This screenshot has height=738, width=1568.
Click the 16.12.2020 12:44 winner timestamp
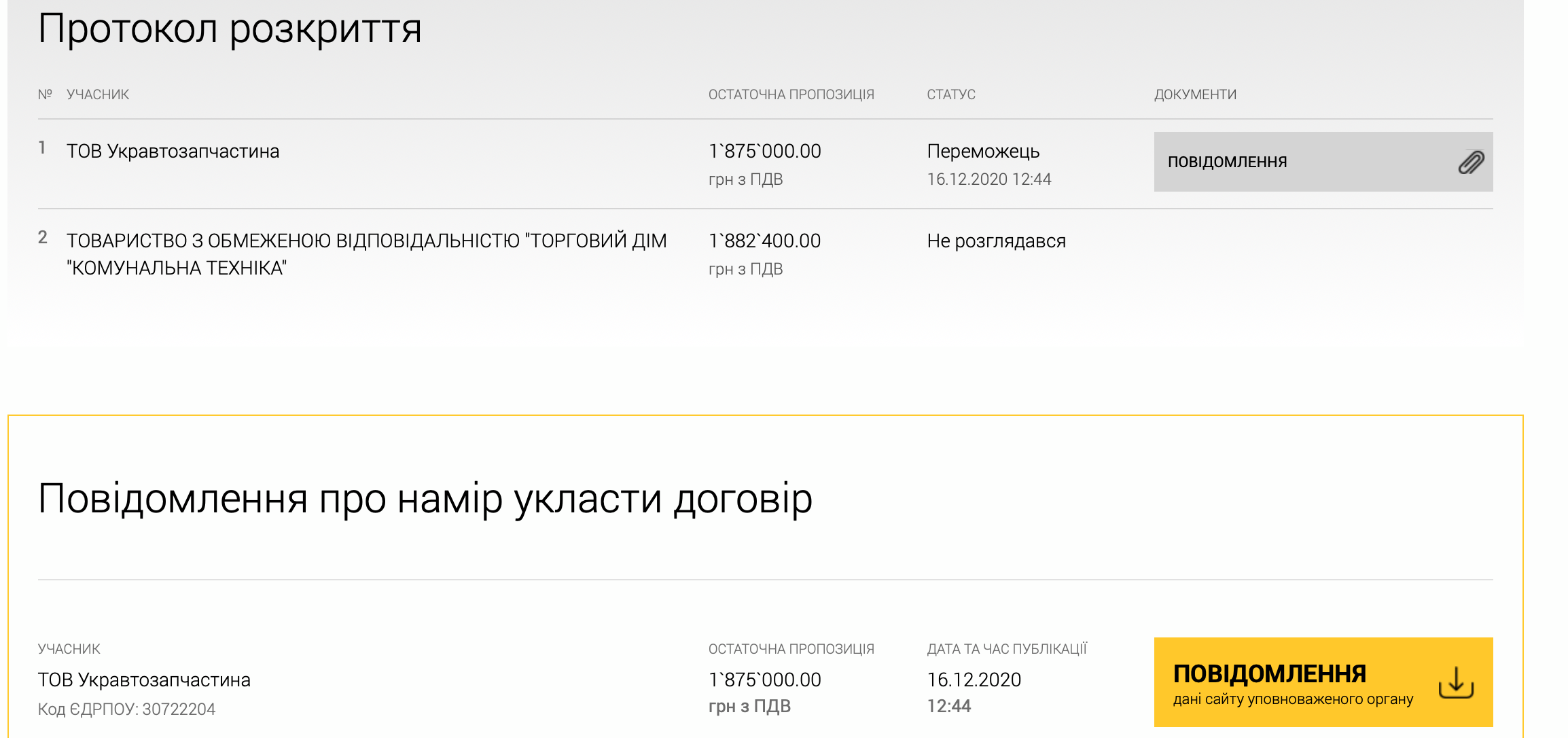point(988,179)
